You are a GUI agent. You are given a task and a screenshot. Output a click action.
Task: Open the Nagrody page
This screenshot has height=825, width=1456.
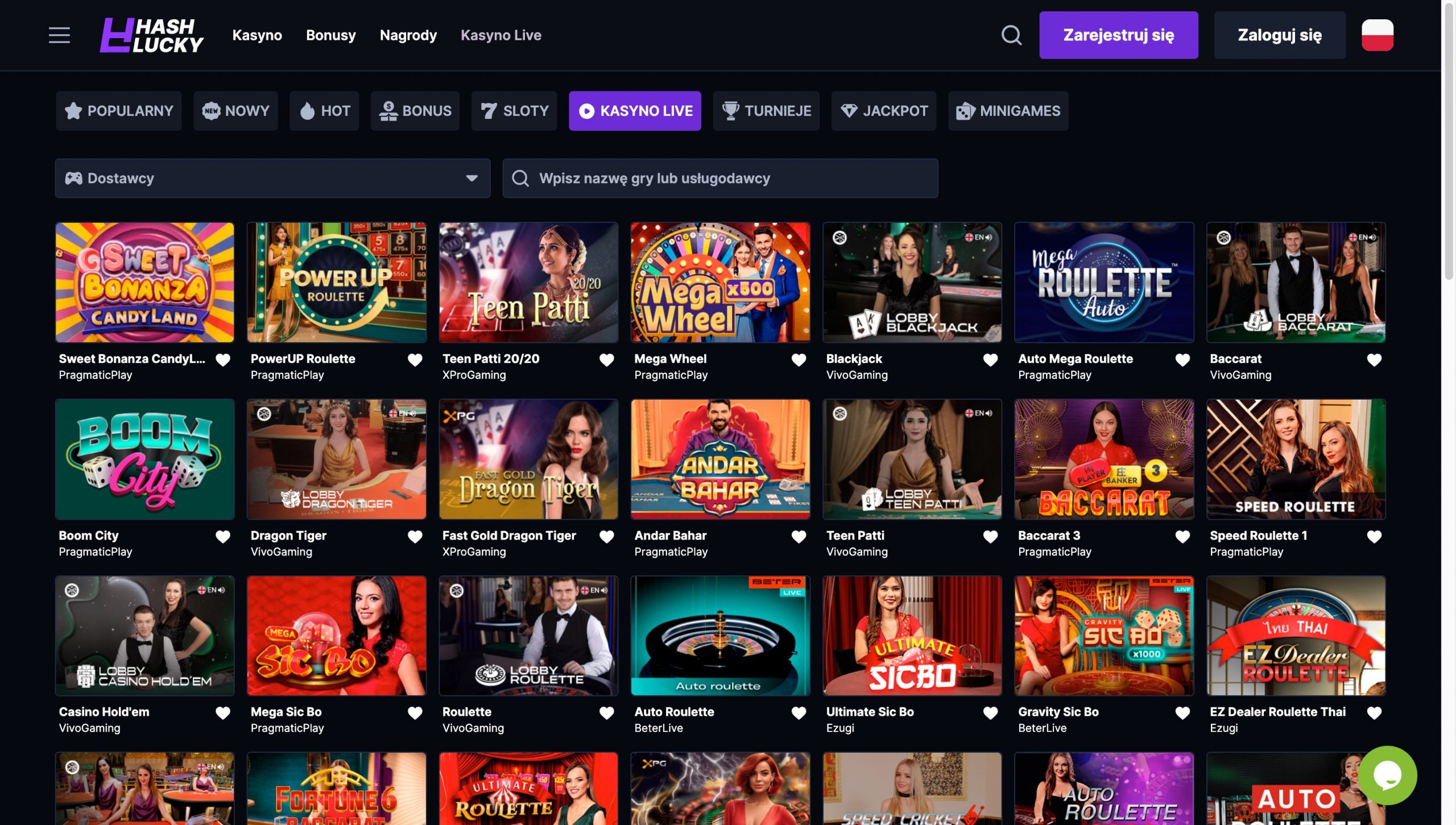pyautogui.click(x=408, y=35)
